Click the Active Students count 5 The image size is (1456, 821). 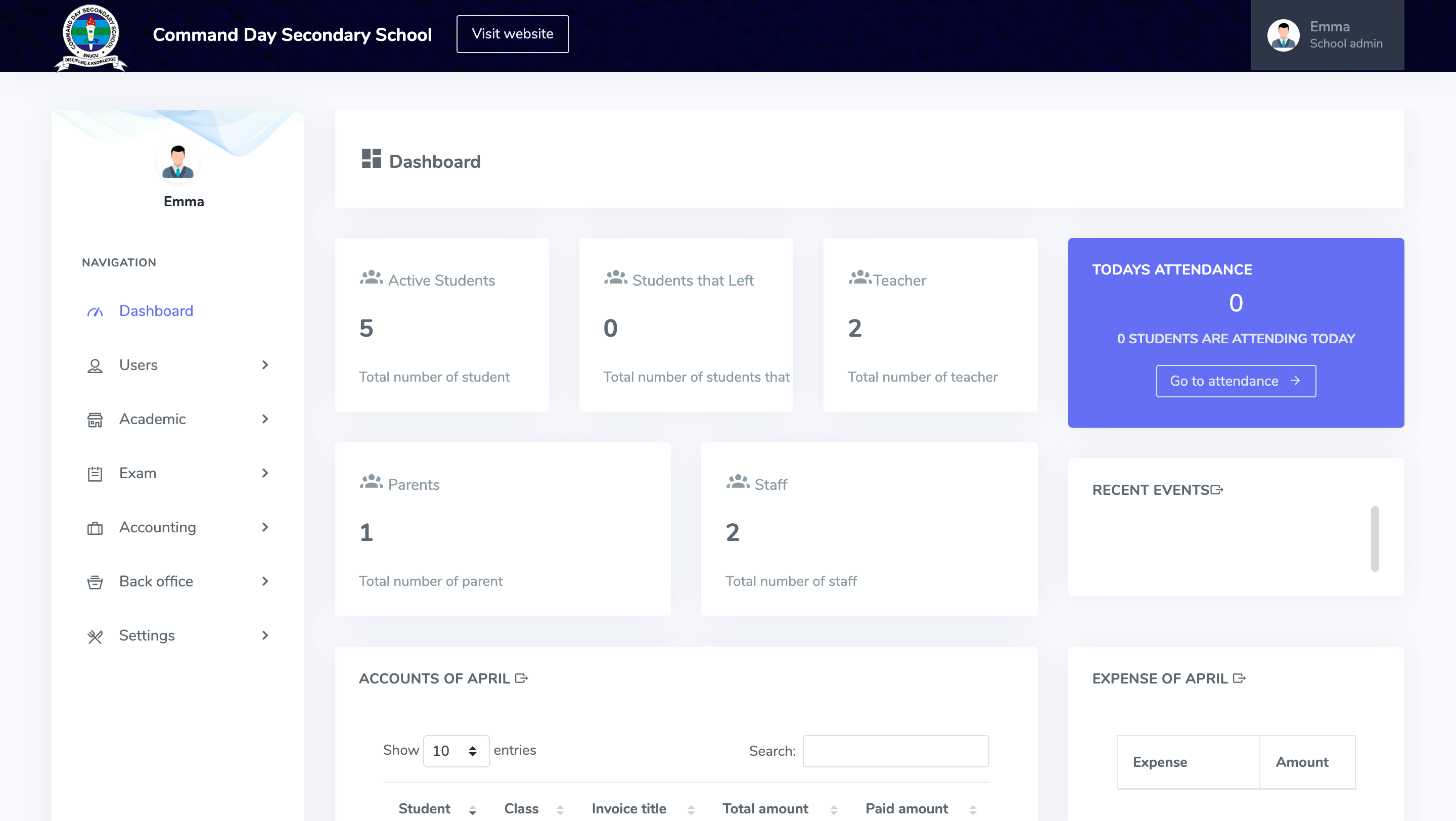[x=366, y=328]
